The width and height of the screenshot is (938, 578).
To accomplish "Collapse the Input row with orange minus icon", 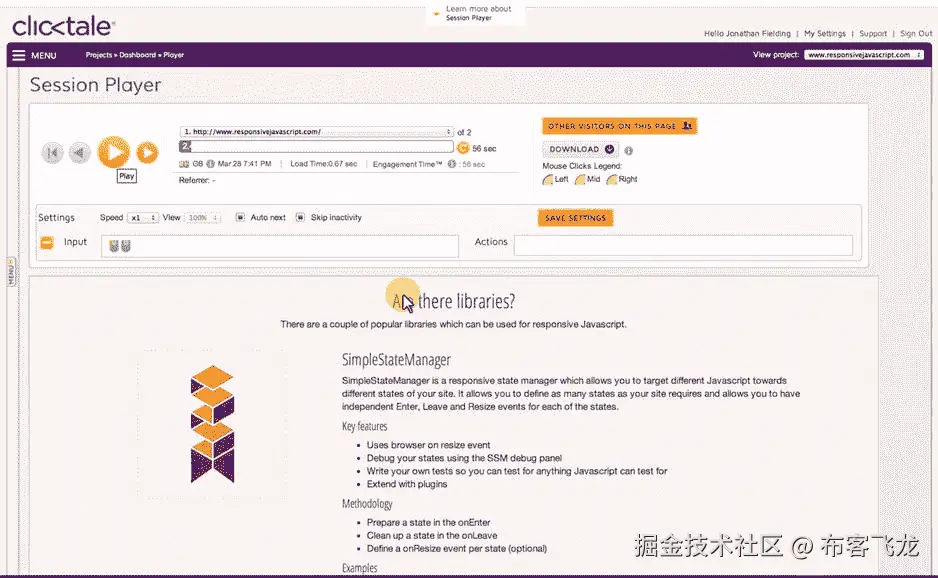I will pos(47,242).
